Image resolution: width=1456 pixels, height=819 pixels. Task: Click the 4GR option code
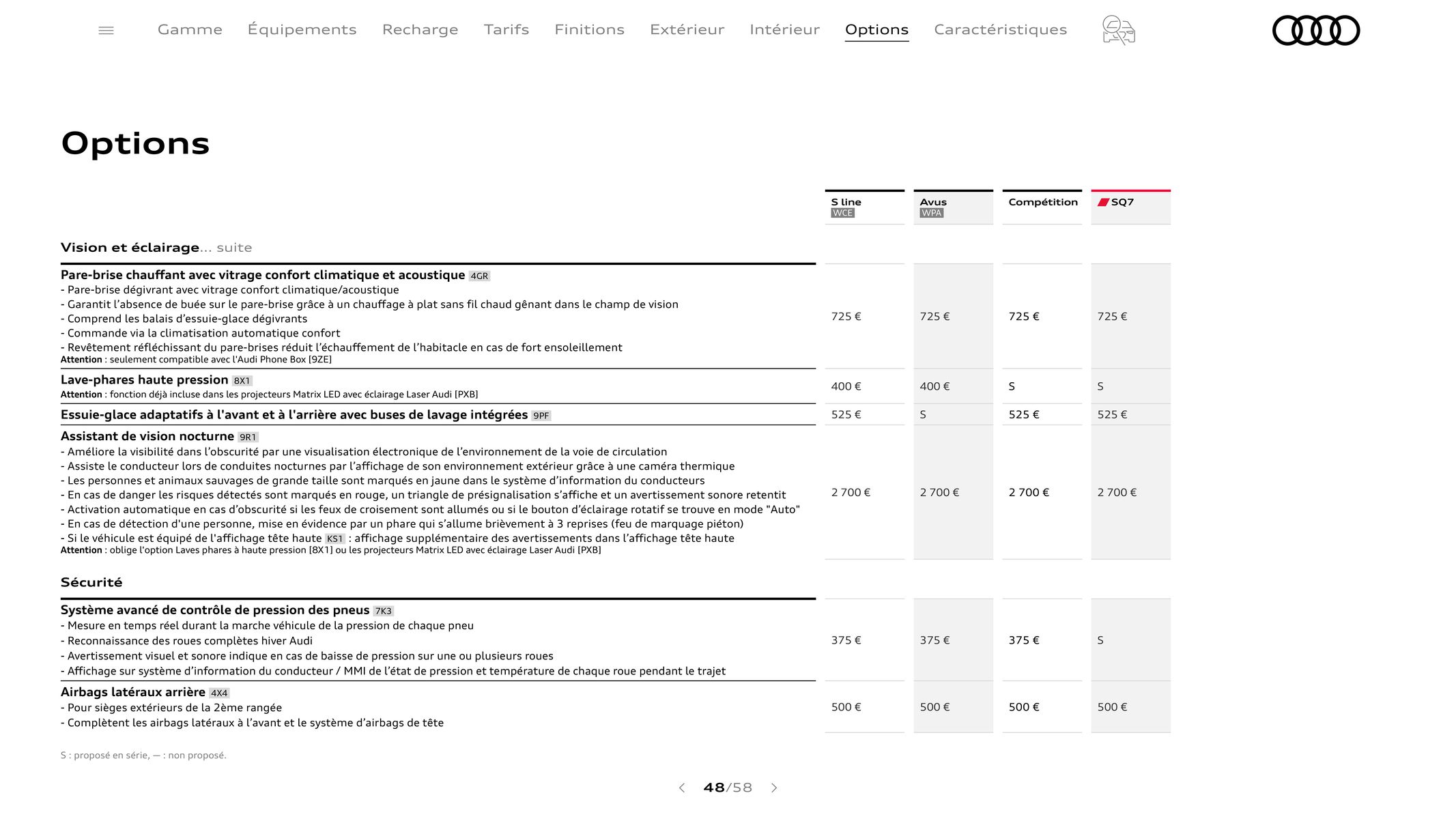pyautogui.click(x=479, y=276)
